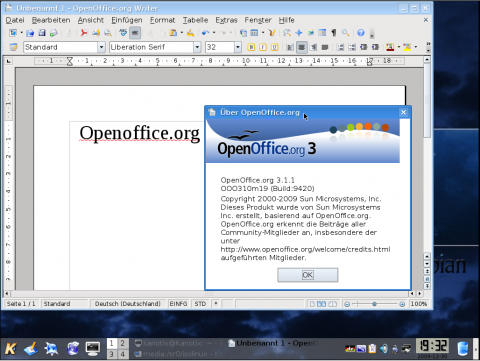Open the Format menu
Image resolution: width=480 pixels, height=361 pixels.
point(162,20)
